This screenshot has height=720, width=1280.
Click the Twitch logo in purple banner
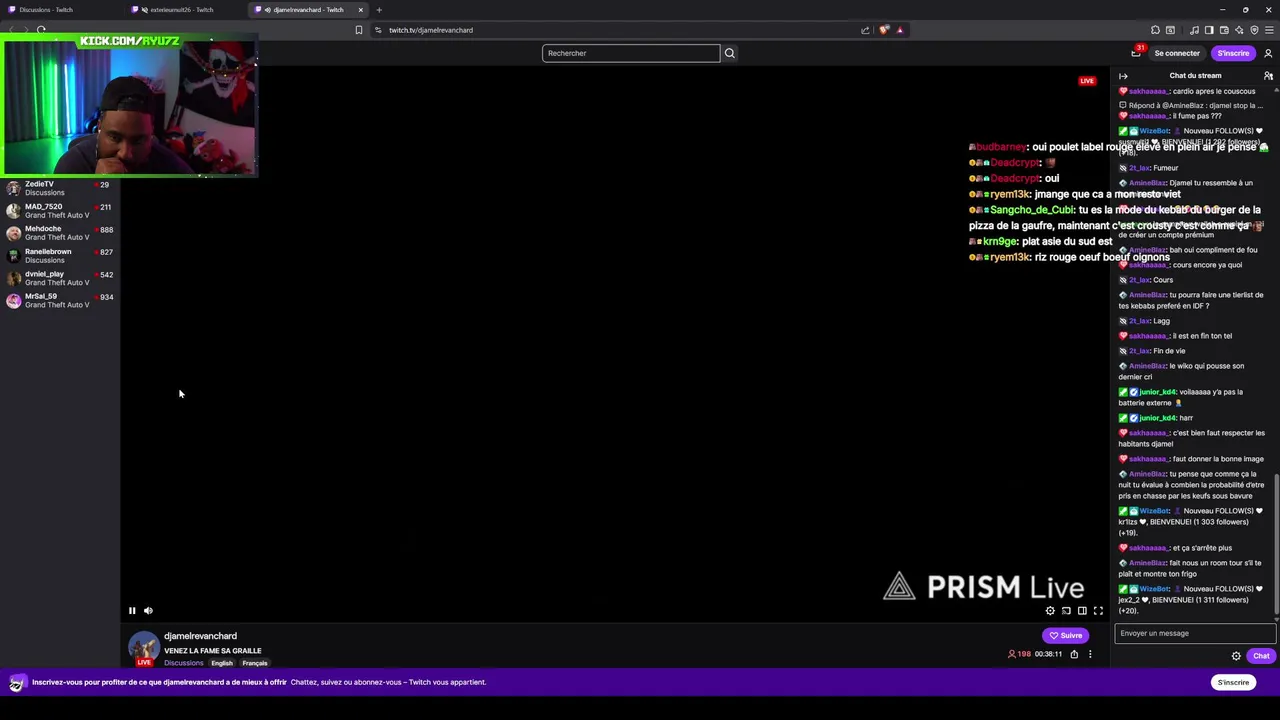tap(16, 683)
